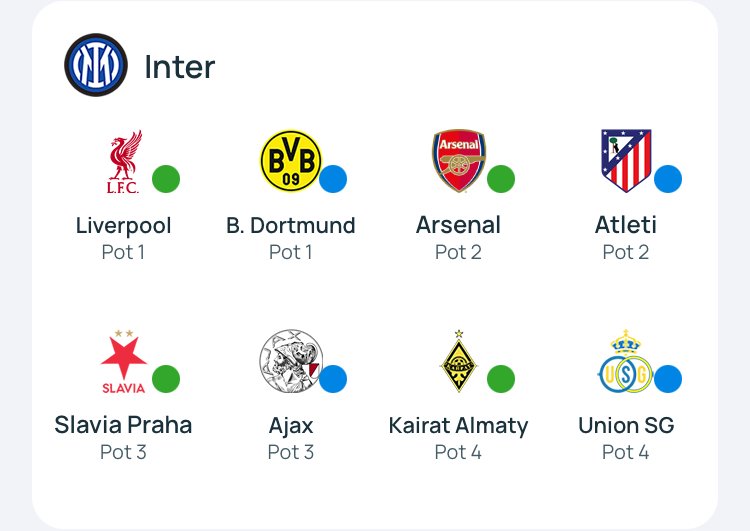Viewport: 750px width, 531px height.
Task: Click the Inter club crest
Action: pyautogui.click(x=96, y=65)
